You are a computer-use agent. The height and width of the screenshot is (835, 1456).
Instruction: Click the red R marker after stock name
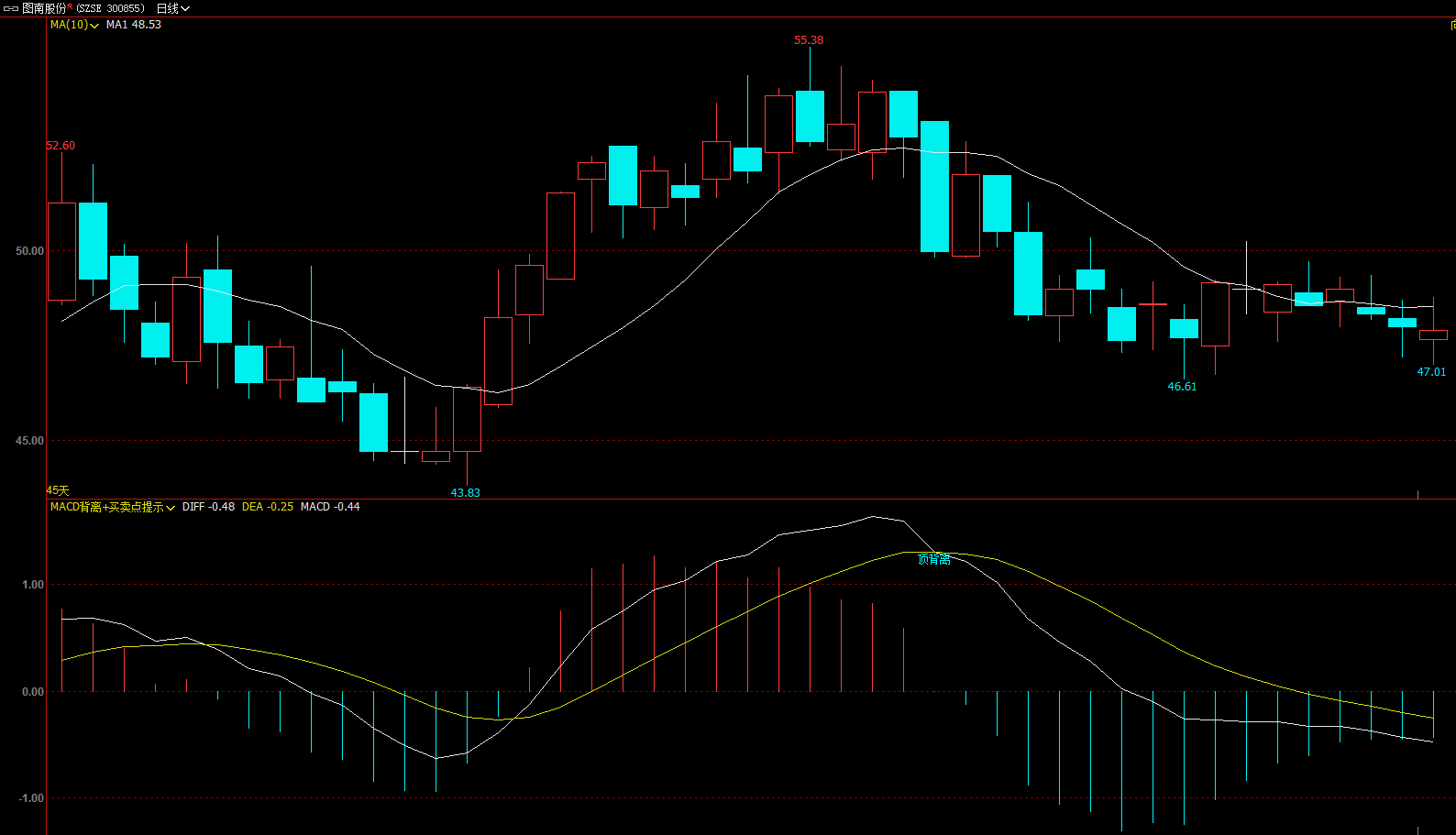point(70,6)
